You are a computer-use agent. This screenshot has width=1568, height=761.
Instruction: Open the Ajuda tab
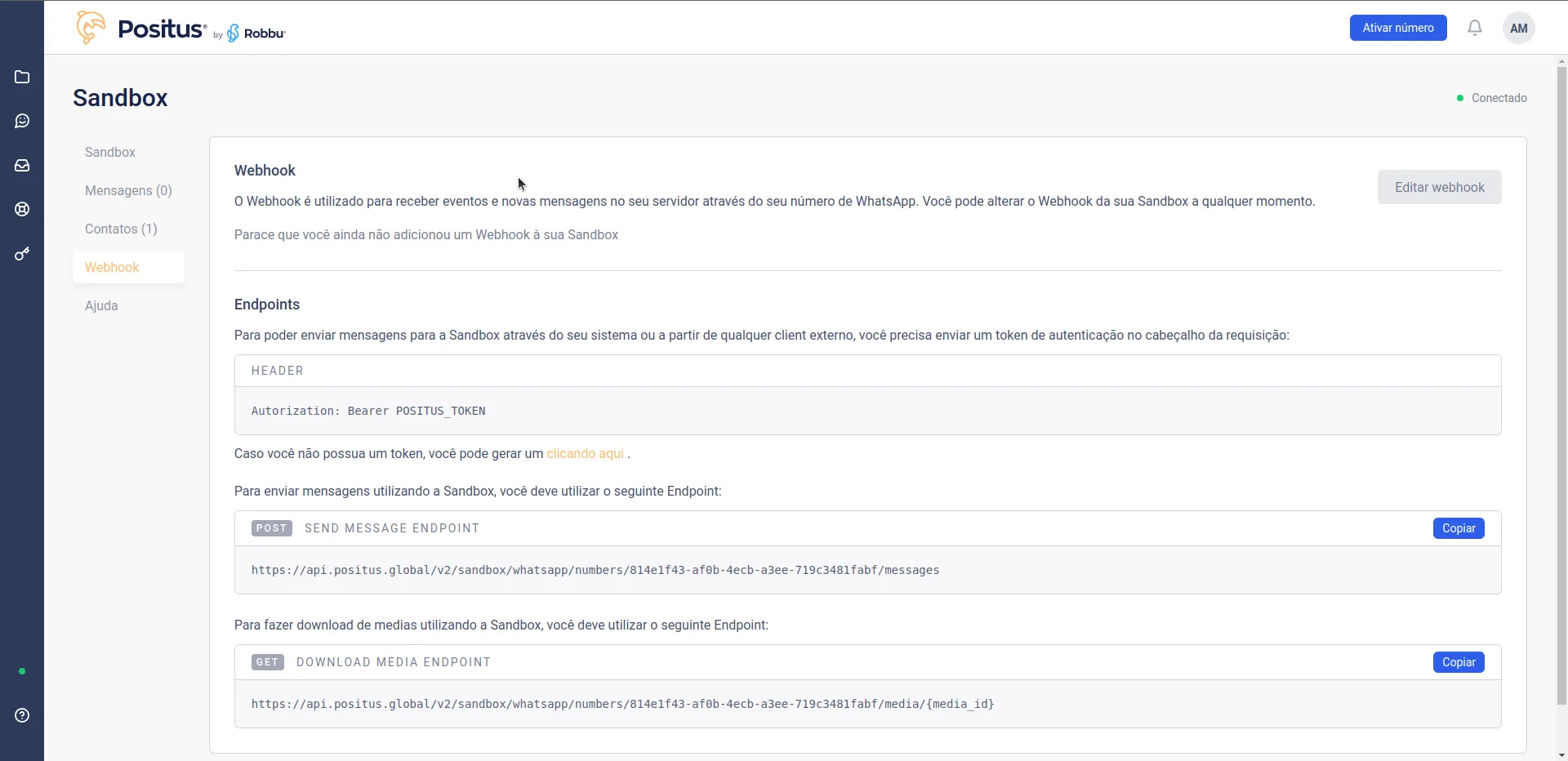point(128,305)
